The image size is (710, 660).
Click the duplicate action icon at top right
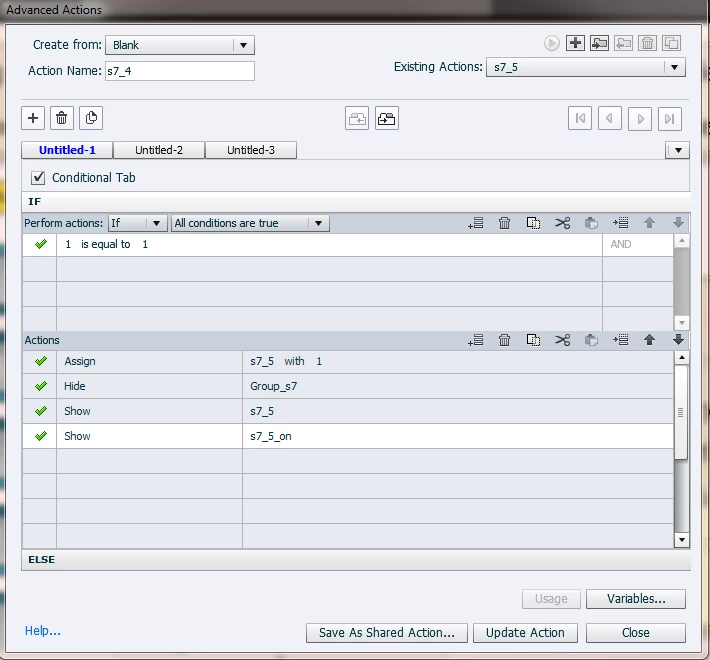point(672,43)
